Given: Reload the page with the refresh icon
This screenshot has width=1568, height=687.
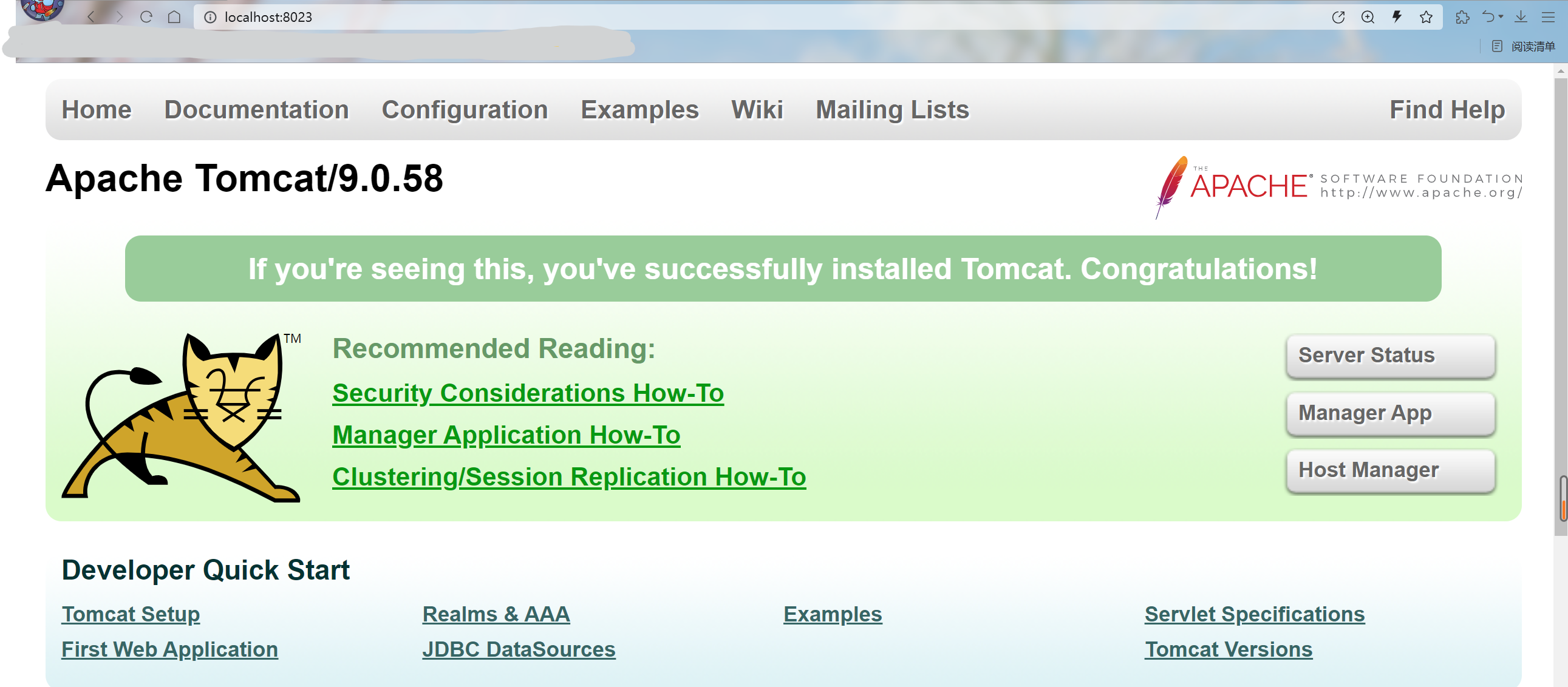Looking at the screenshot, I should [146, 16].
